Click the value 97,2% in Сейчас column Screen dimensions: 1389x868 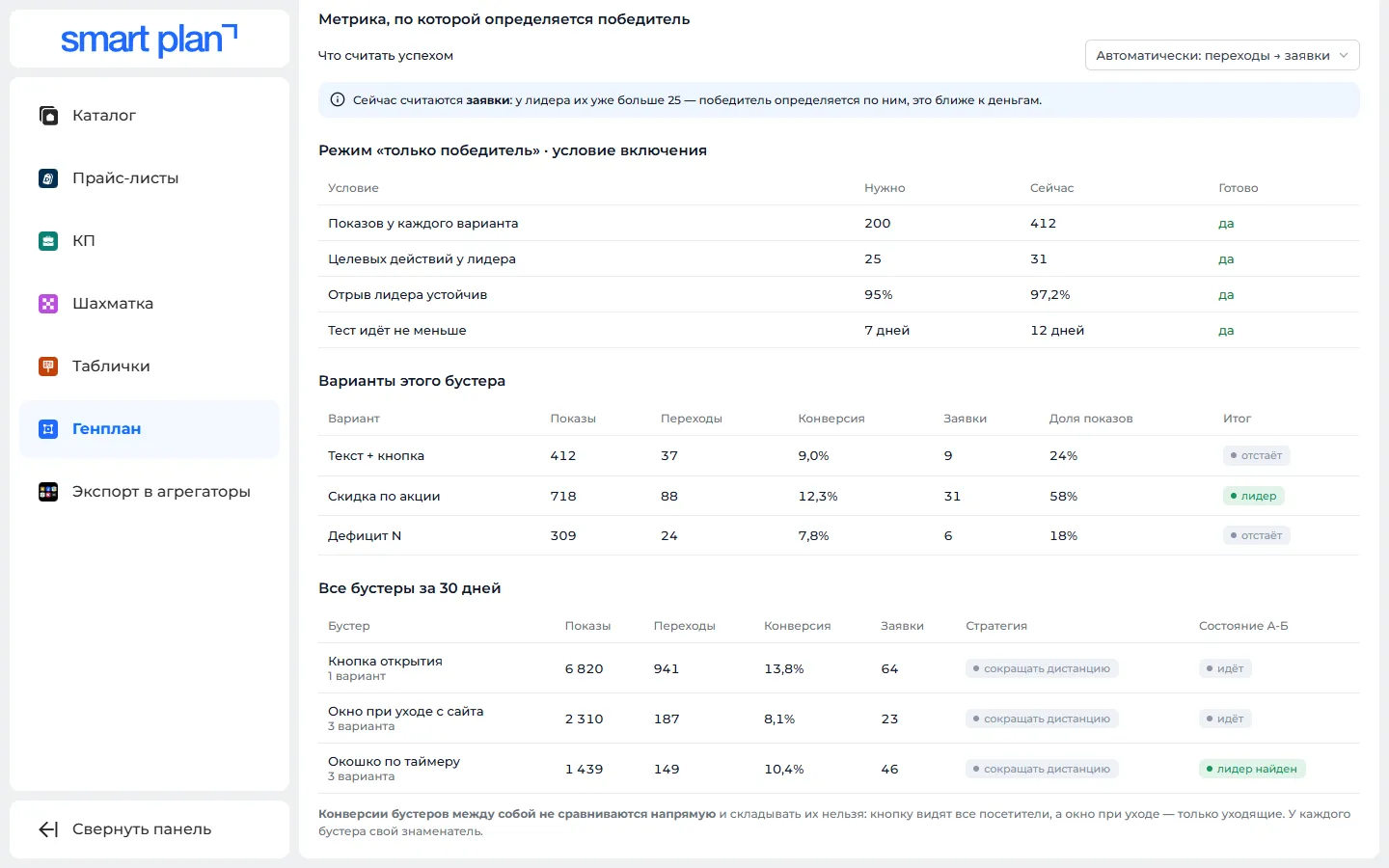[1050, 295]
